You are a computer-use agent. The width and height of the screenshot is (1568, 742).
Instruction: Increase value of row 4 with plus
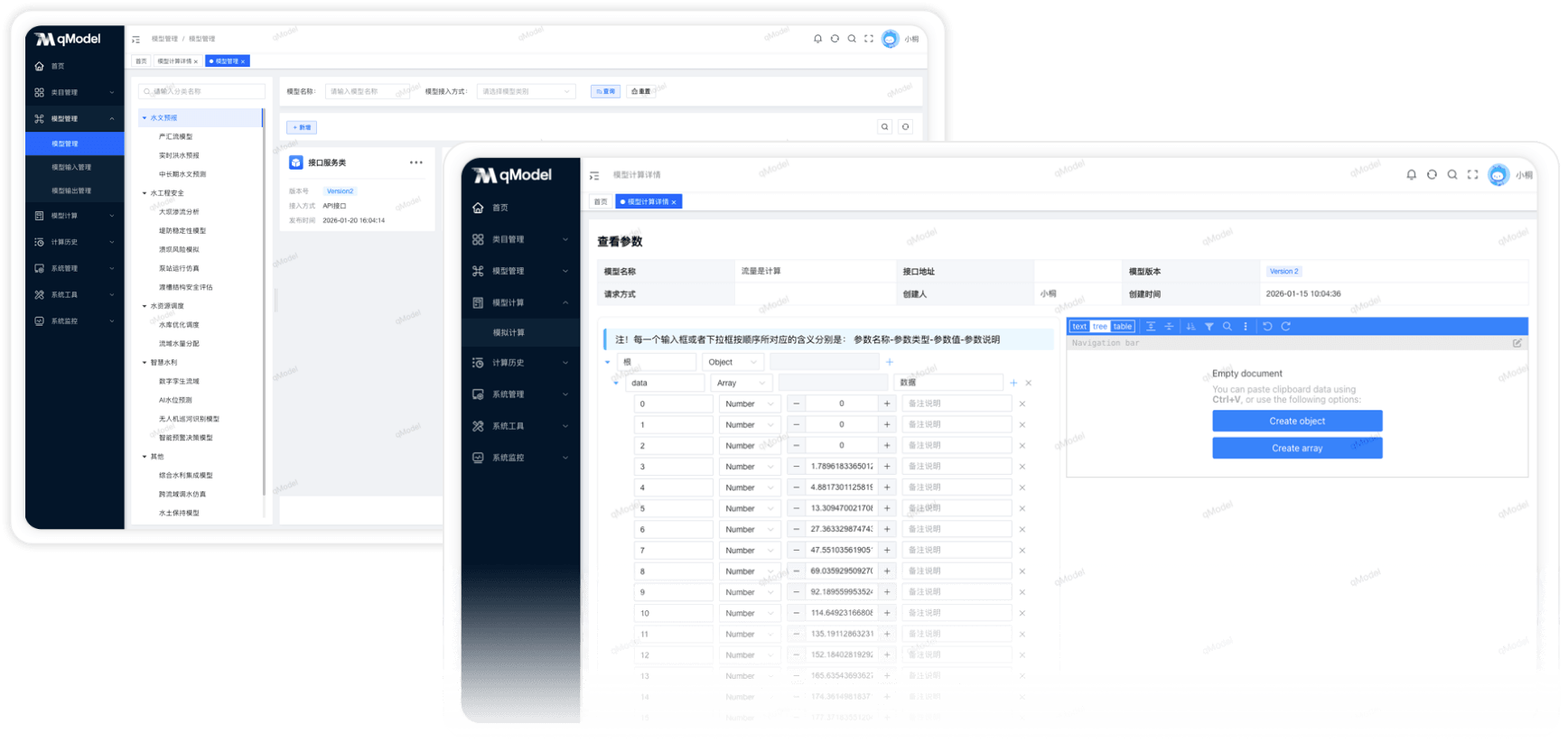click(887, 487)
